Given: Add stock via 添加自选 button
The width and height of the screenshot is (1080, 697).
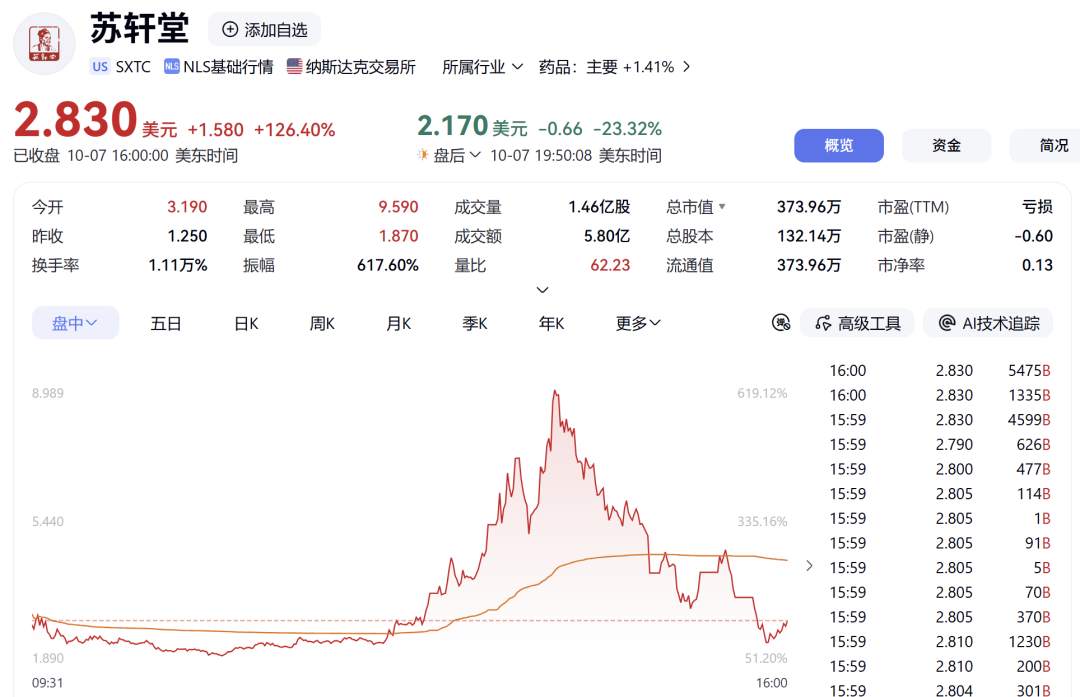Looking at the screenshot, I should [x=264, y=30].
